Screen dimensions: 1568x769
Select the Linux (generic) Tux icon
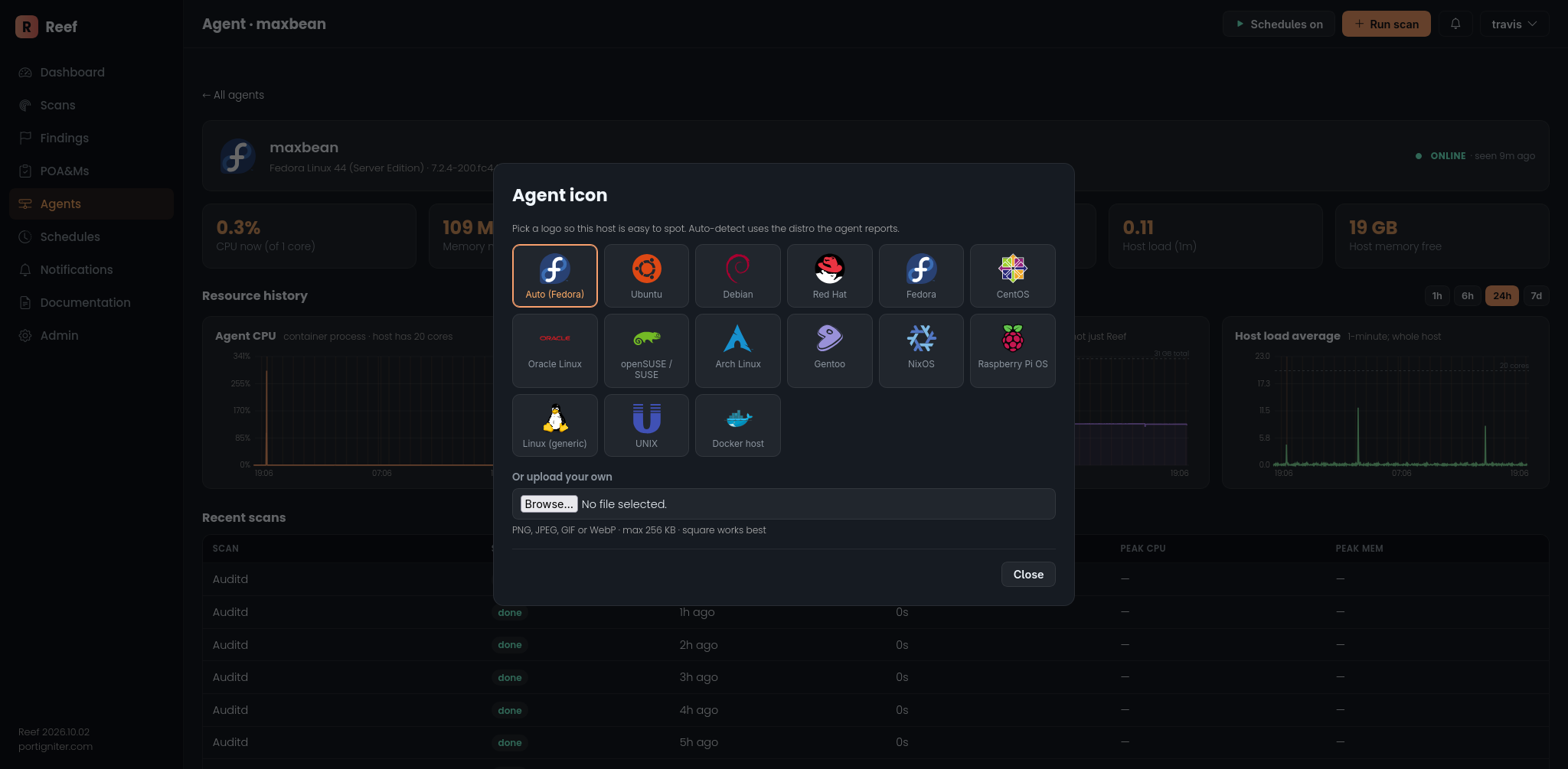tap(554, 425)
